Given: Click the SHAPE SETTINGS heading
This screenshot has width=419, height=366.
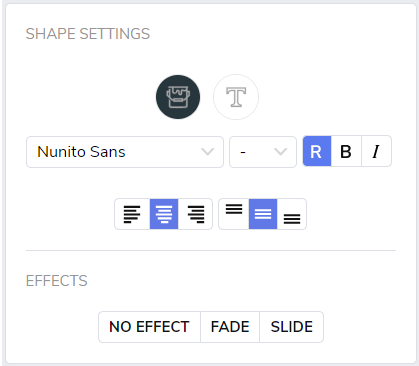Looking at the screenshot, I should (x=88, y=34).
